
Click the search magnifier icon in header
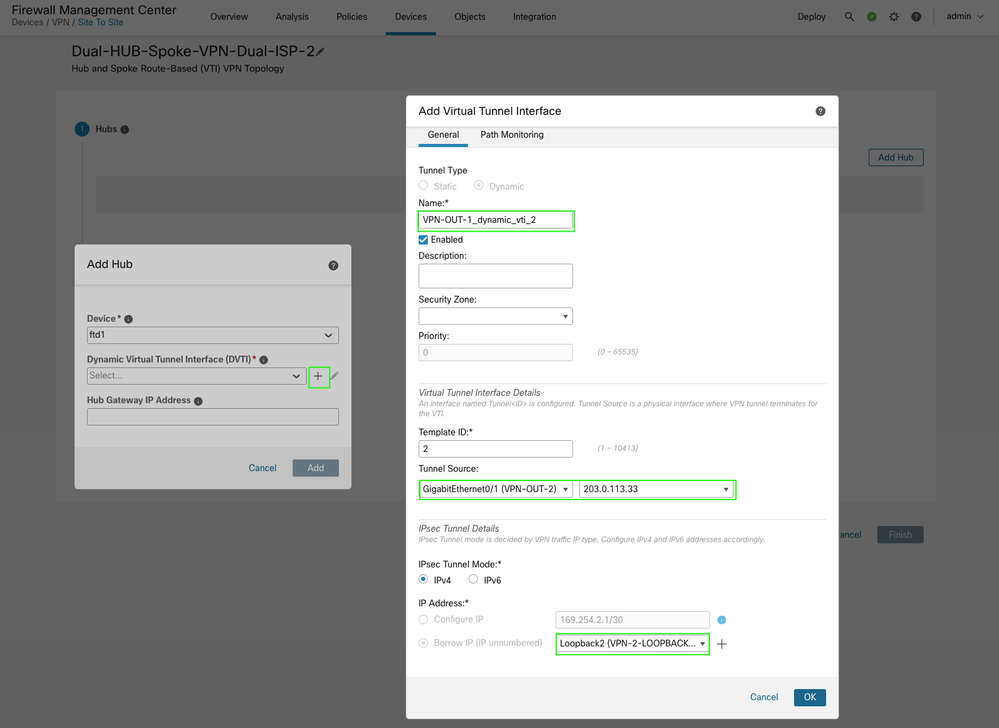point(849,17)
